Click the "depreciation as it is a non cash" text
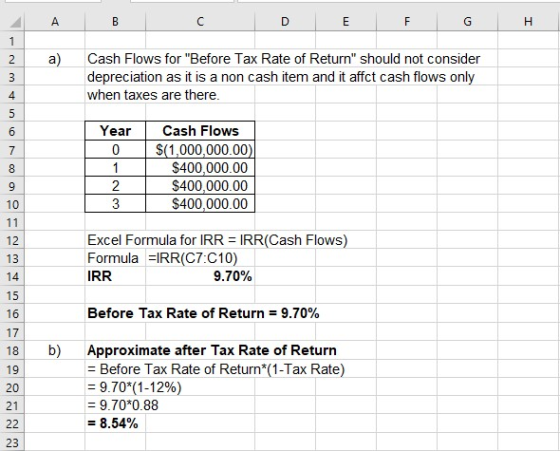The image size is (560, 451). pos(281,77)
